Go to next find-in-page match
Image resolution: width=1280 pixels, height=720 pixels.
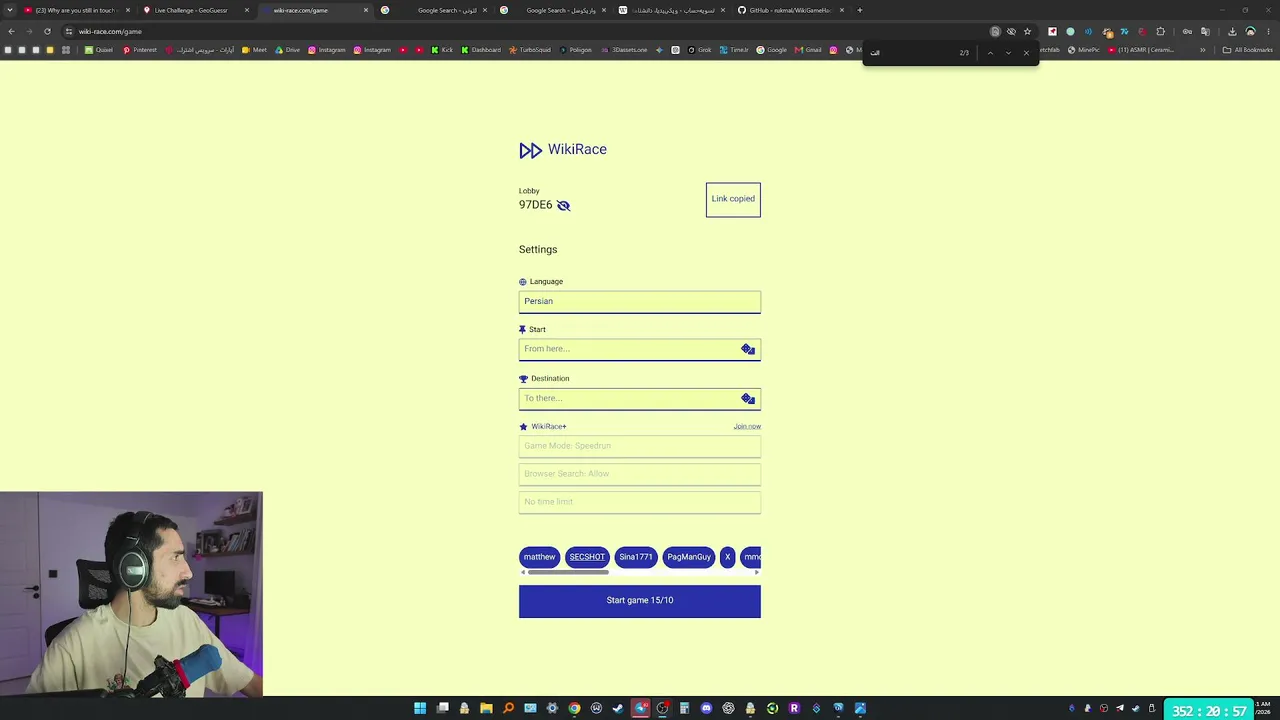[1008, 52]
